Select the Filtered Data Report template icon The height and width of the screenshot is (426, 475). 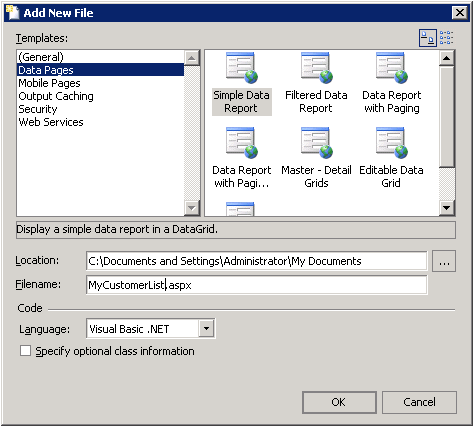(x=317, y=68)
